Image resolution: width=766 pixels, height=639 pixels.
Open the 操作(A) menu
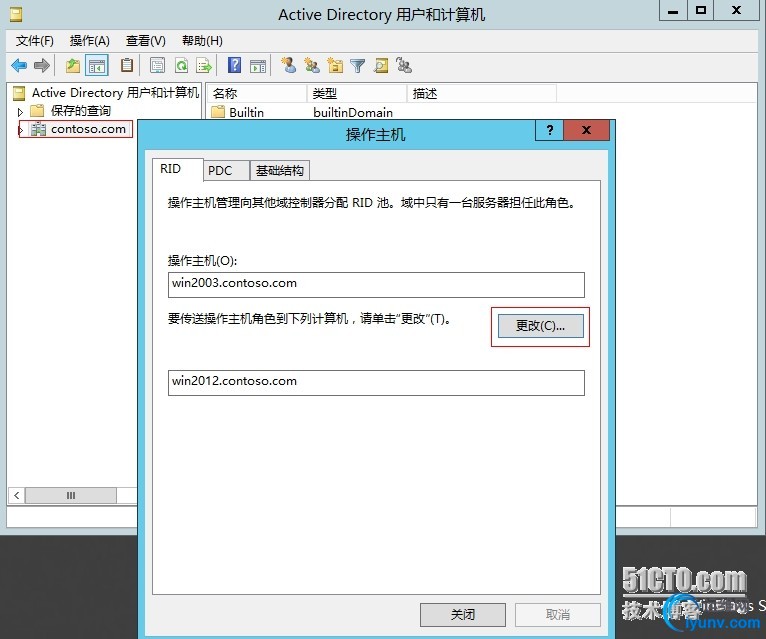pos(89,41)
